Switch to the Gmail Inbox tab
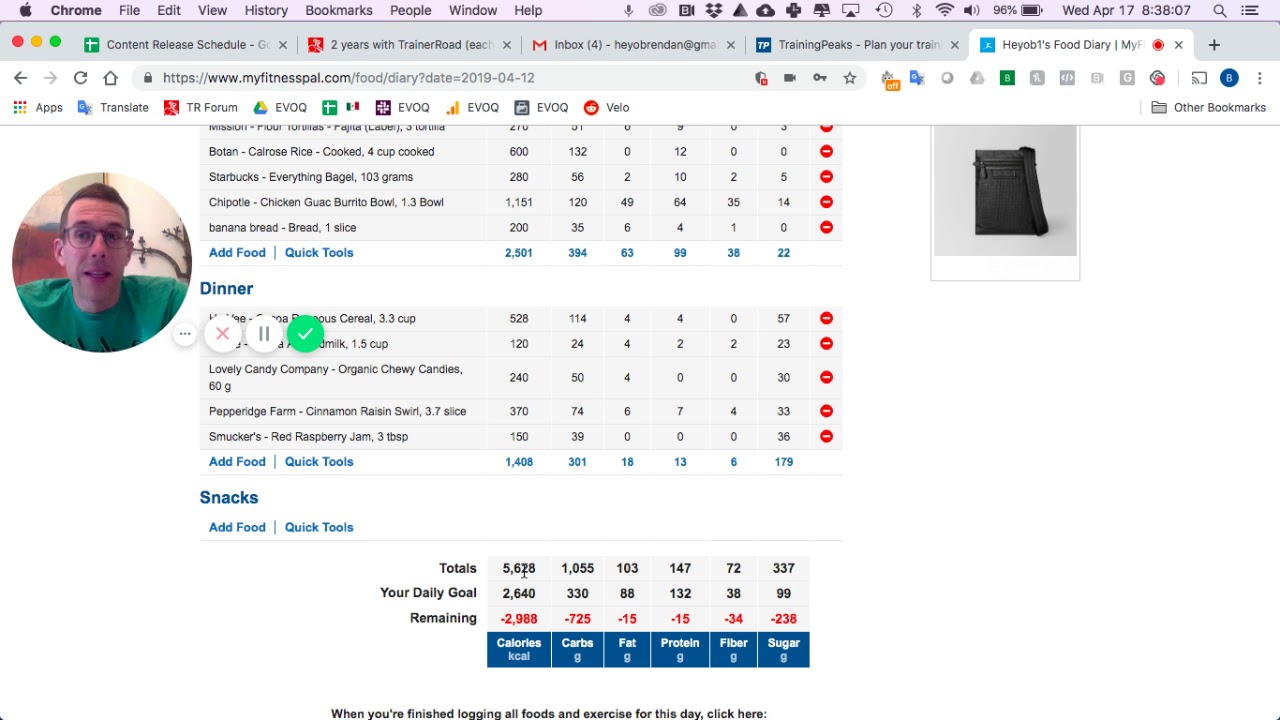Image resolution: width=1280 pixels, height=720 pixels. pos(634,45)
